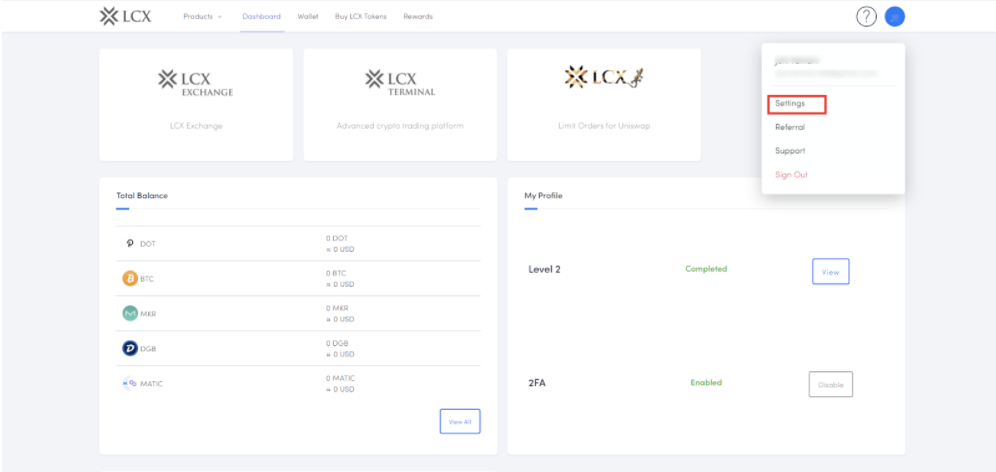Click the 0 DOT balance value

pyautogui.click(x=337, y=238)
